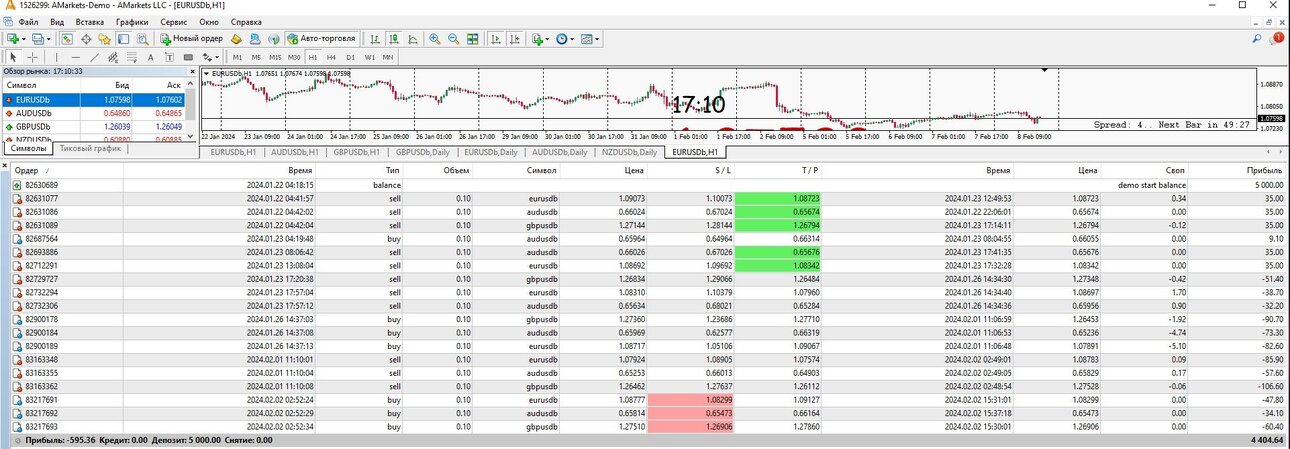
Task: Click the EURUSDb,H1 chart title triangle
Action: tap(206, 73)
